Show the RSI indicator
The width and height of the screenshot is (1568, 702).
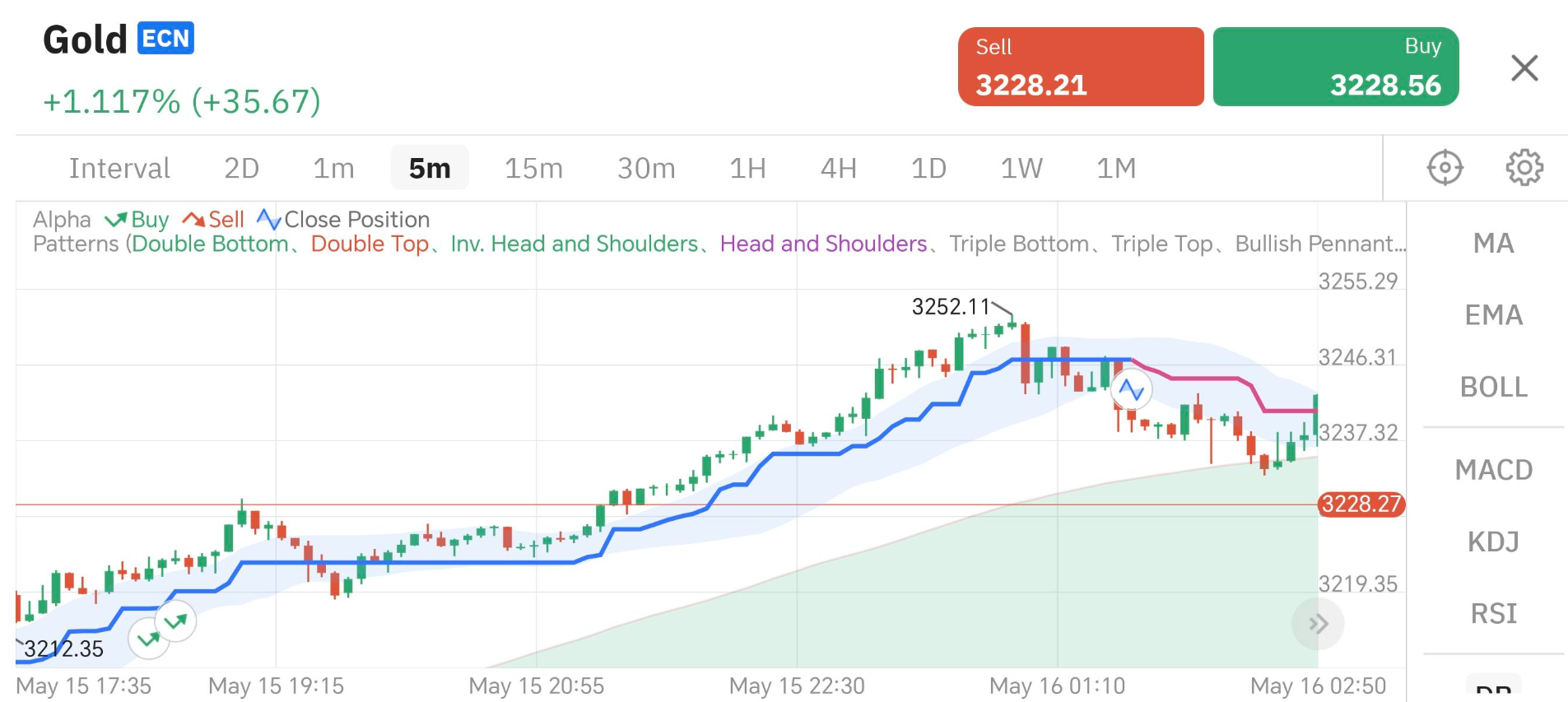[x=1493, y=613]
